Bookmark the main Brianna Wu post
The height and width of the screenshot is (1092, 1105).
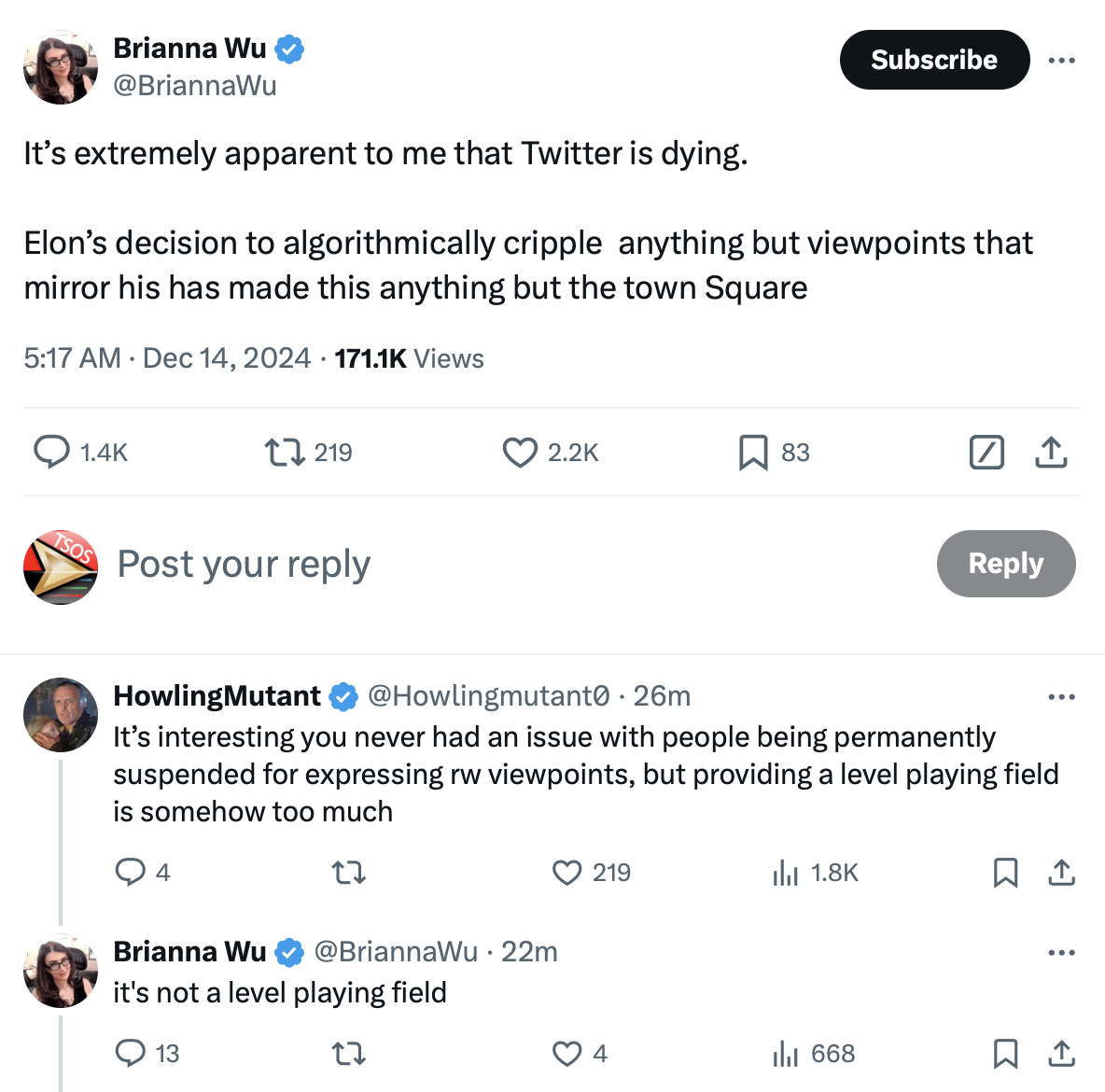(753, 453)
